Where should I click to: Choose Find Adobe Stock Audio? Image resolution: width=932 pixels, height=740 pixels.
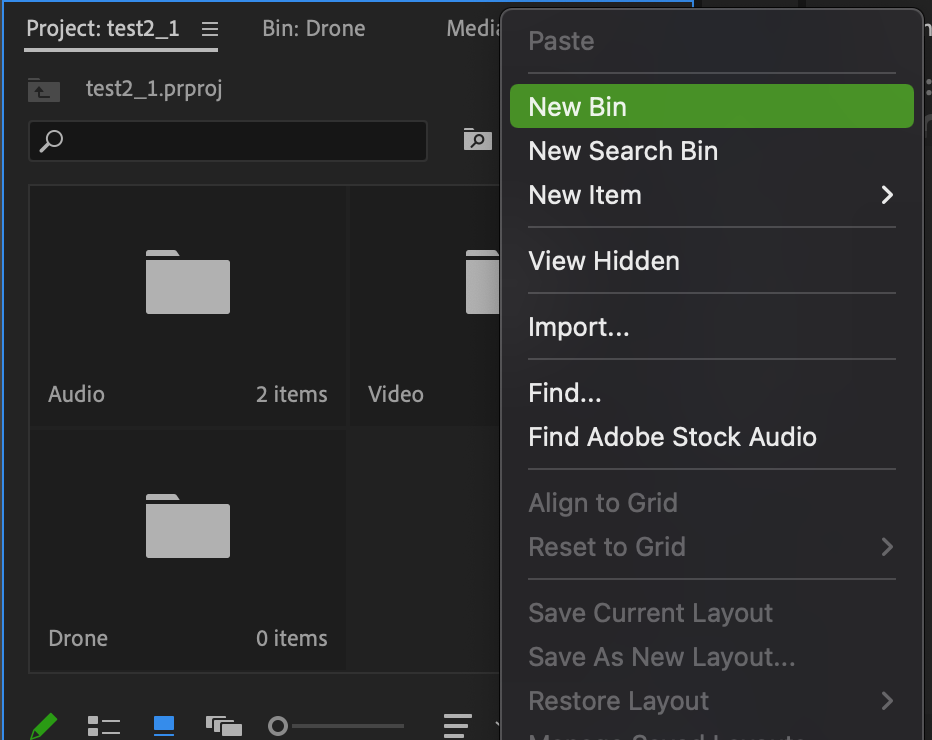click(672, 437)
